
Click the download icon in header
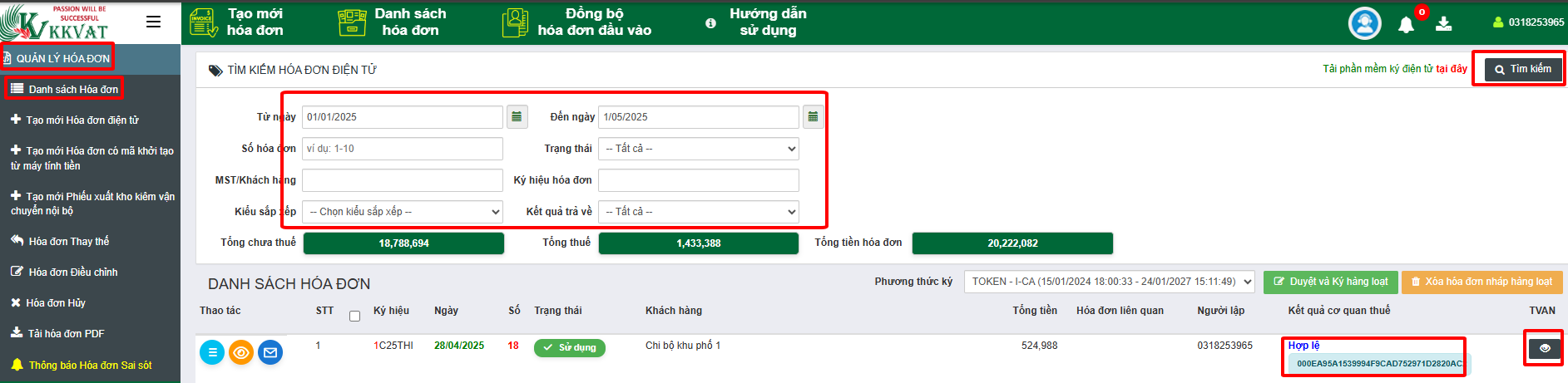1444,23
